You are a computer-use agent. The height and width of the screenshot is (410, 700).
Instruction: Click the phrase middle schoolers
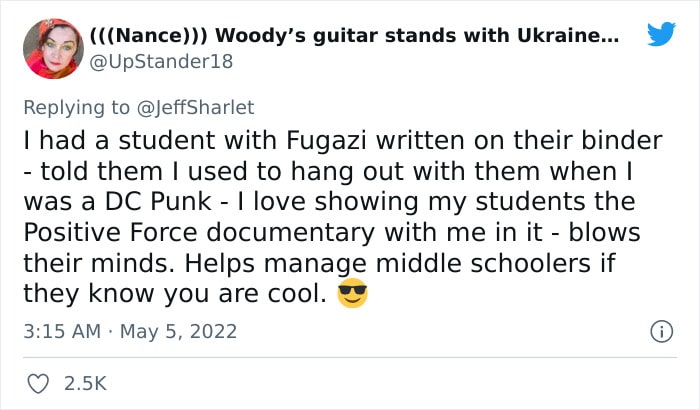click(483, 263)
